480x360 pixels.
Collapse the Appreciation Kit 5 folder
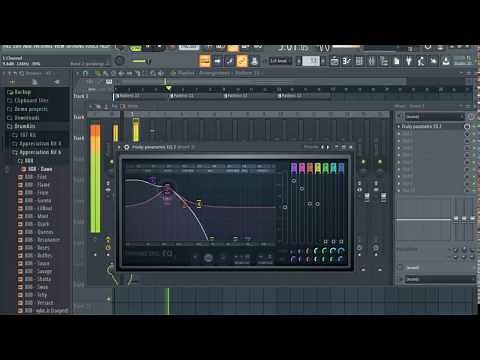tap(37, 152)
